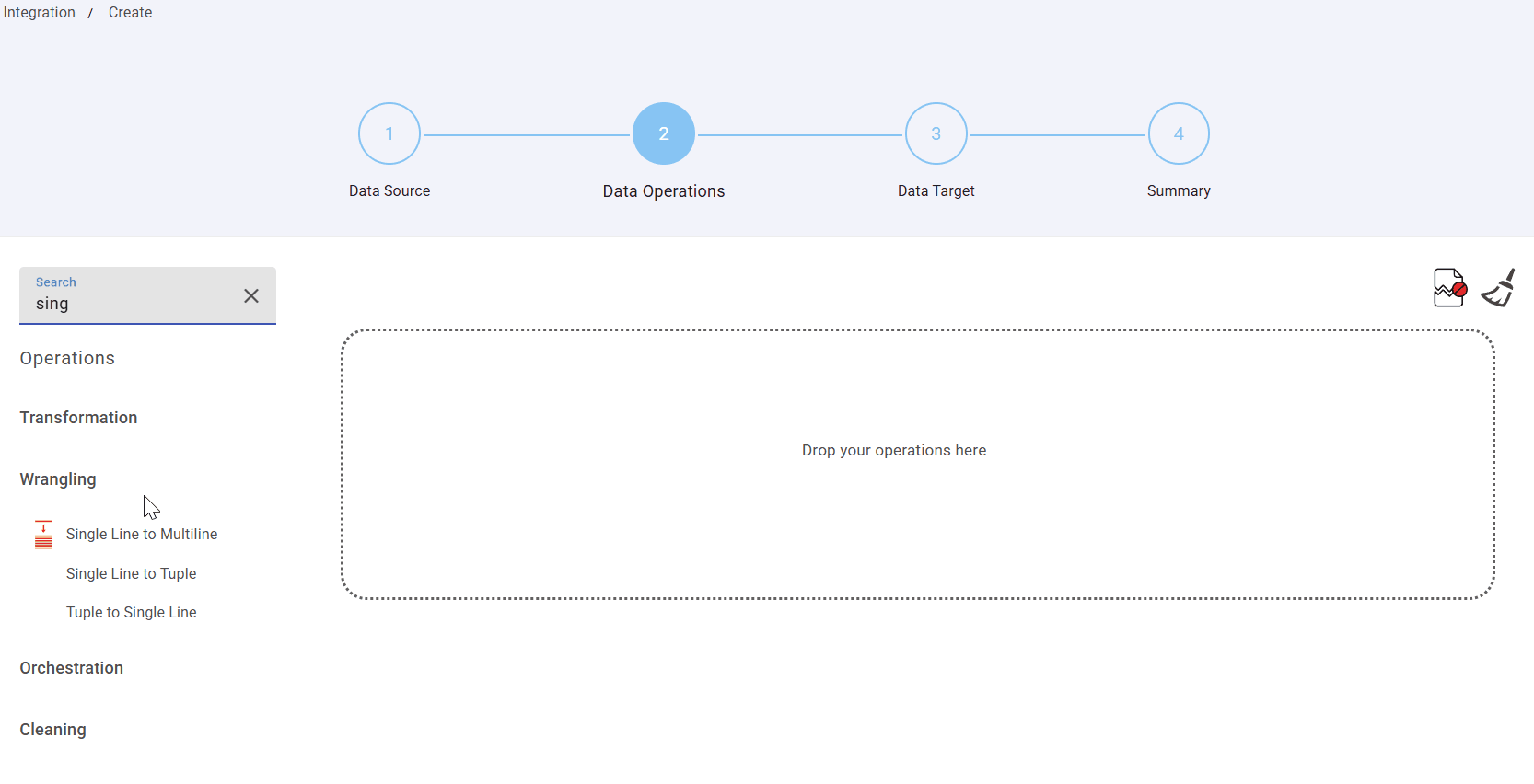Click the Summary step label
Image resolution: width=1534 pixels, height=784 pixels.
1178,190
